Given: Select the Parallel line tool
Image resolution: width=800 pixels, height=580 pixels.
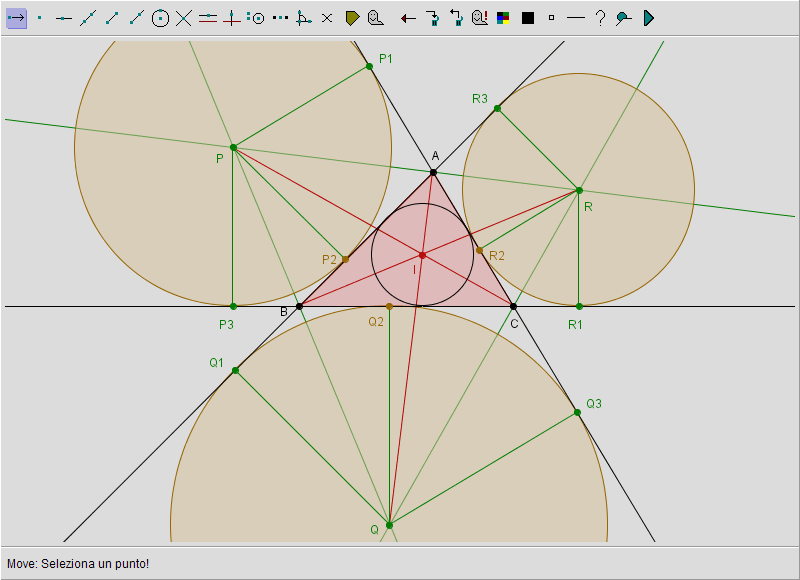Looking at the screenshot, I should pos(208,18).
